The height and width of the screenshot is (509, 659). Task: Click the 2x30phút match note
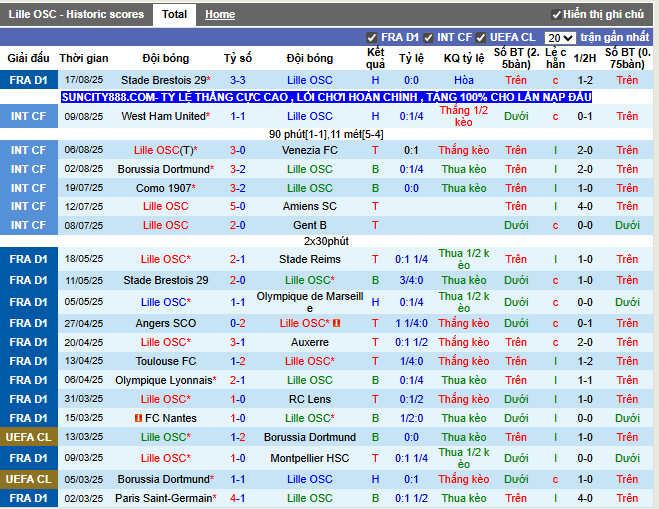click(326, 241)
